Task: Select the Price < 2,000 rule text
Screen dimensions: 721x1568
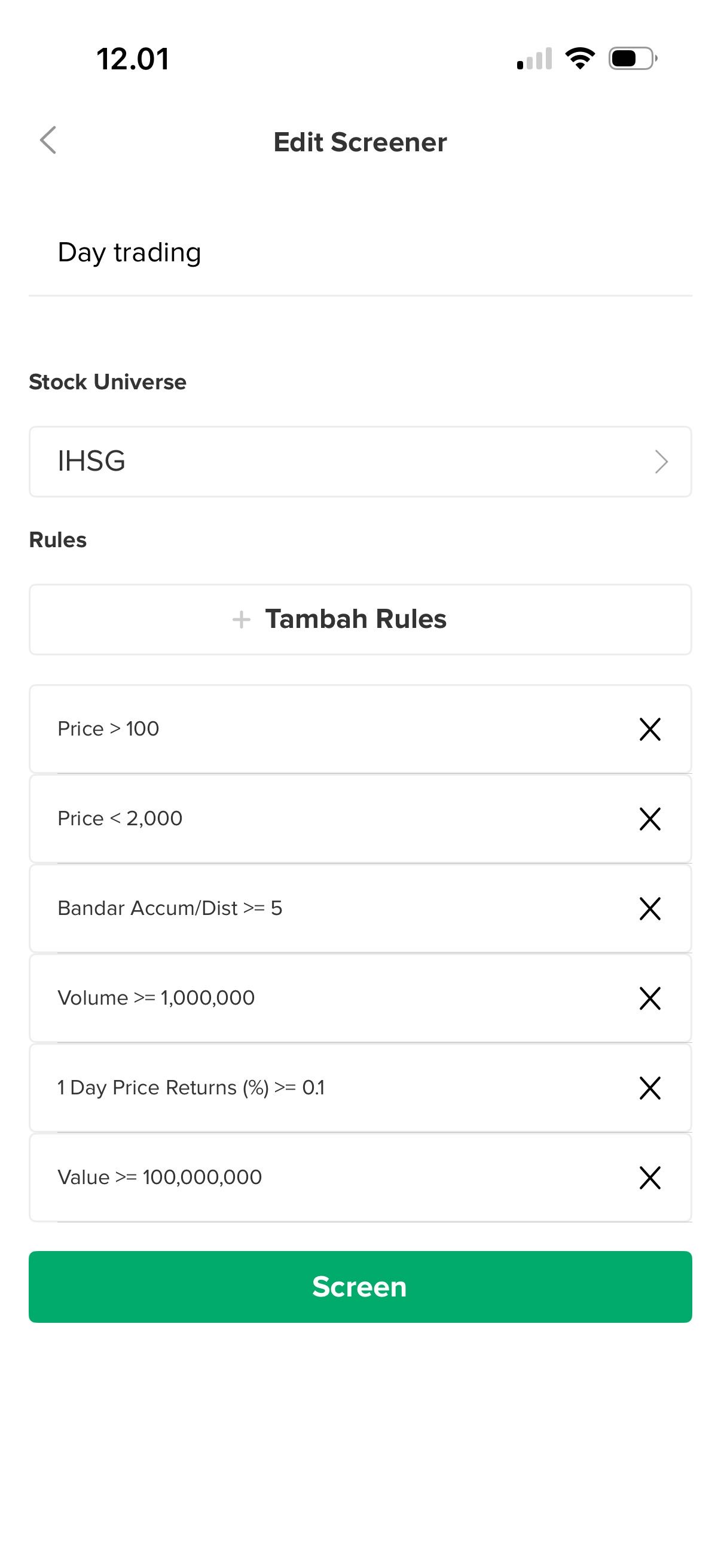Action: 120,819
